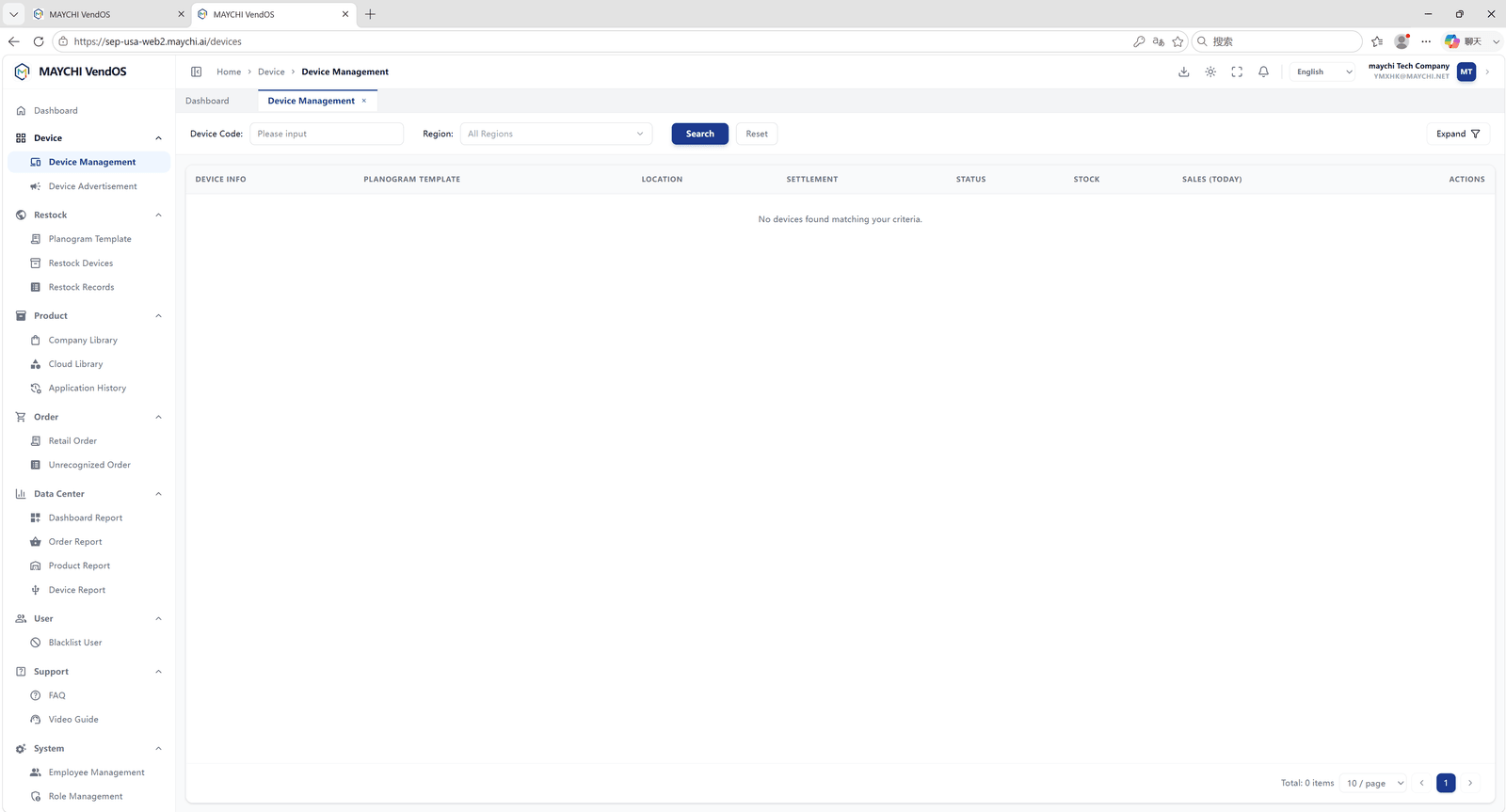Switch to the Dashboard page tab
The image size is (1506, 812).
click(x=207, y=101)
